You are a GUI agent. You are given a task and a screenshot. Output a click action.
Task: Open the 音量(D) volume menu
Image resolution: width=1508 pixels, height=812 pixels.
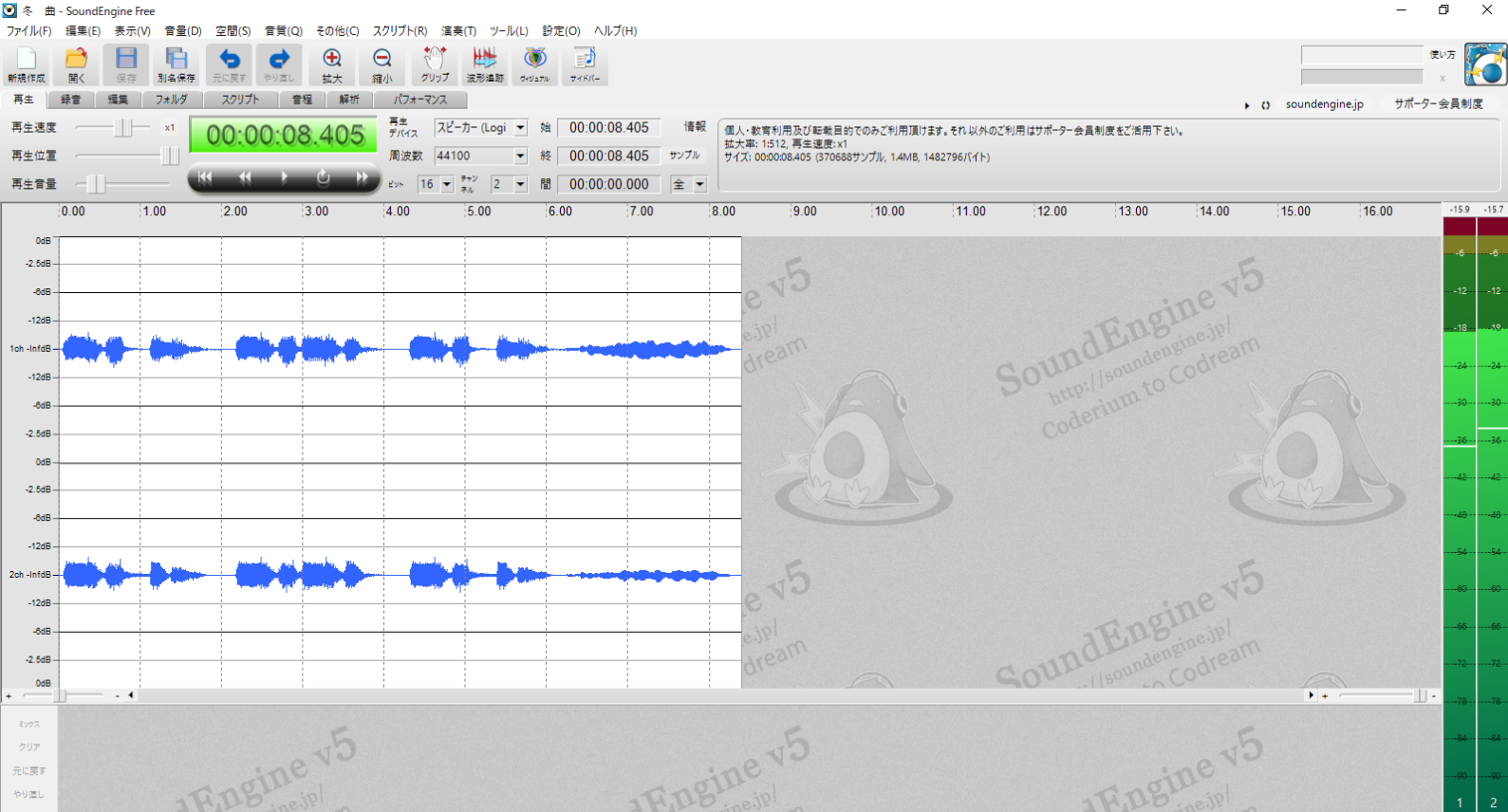183,31
